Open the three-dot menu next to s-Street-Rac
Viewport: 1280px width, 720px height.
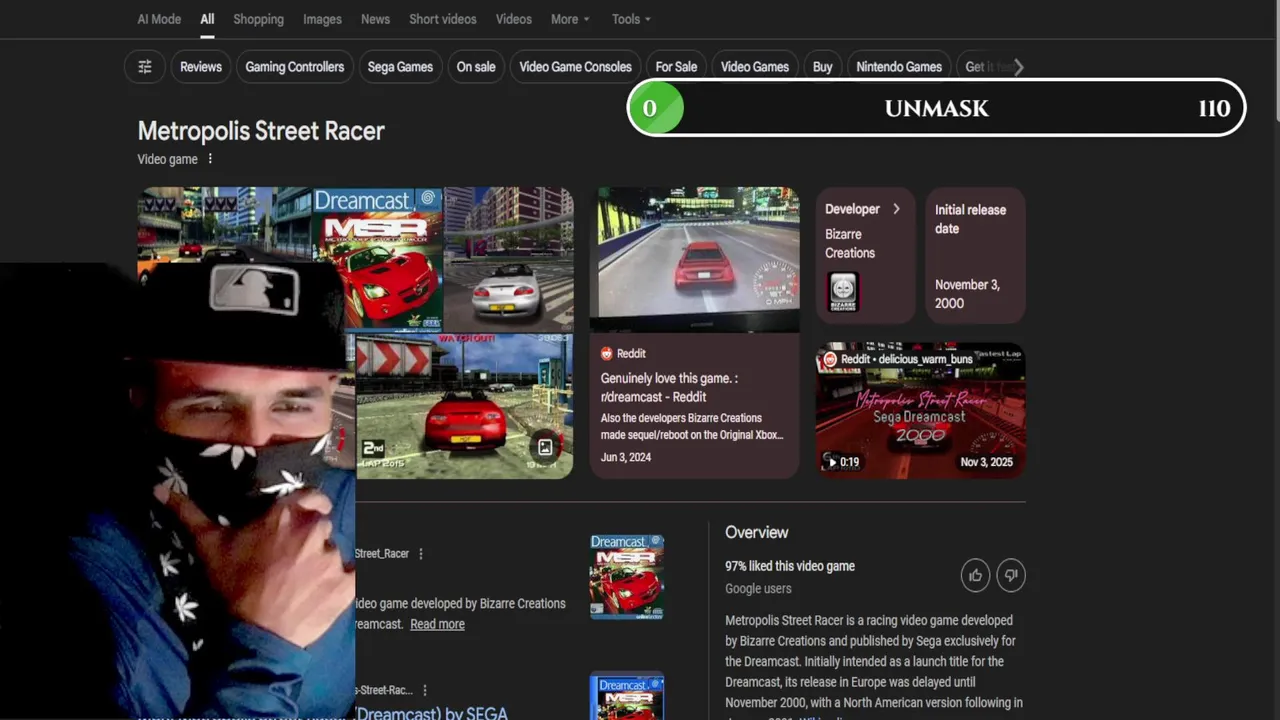(x=425, y=690)
